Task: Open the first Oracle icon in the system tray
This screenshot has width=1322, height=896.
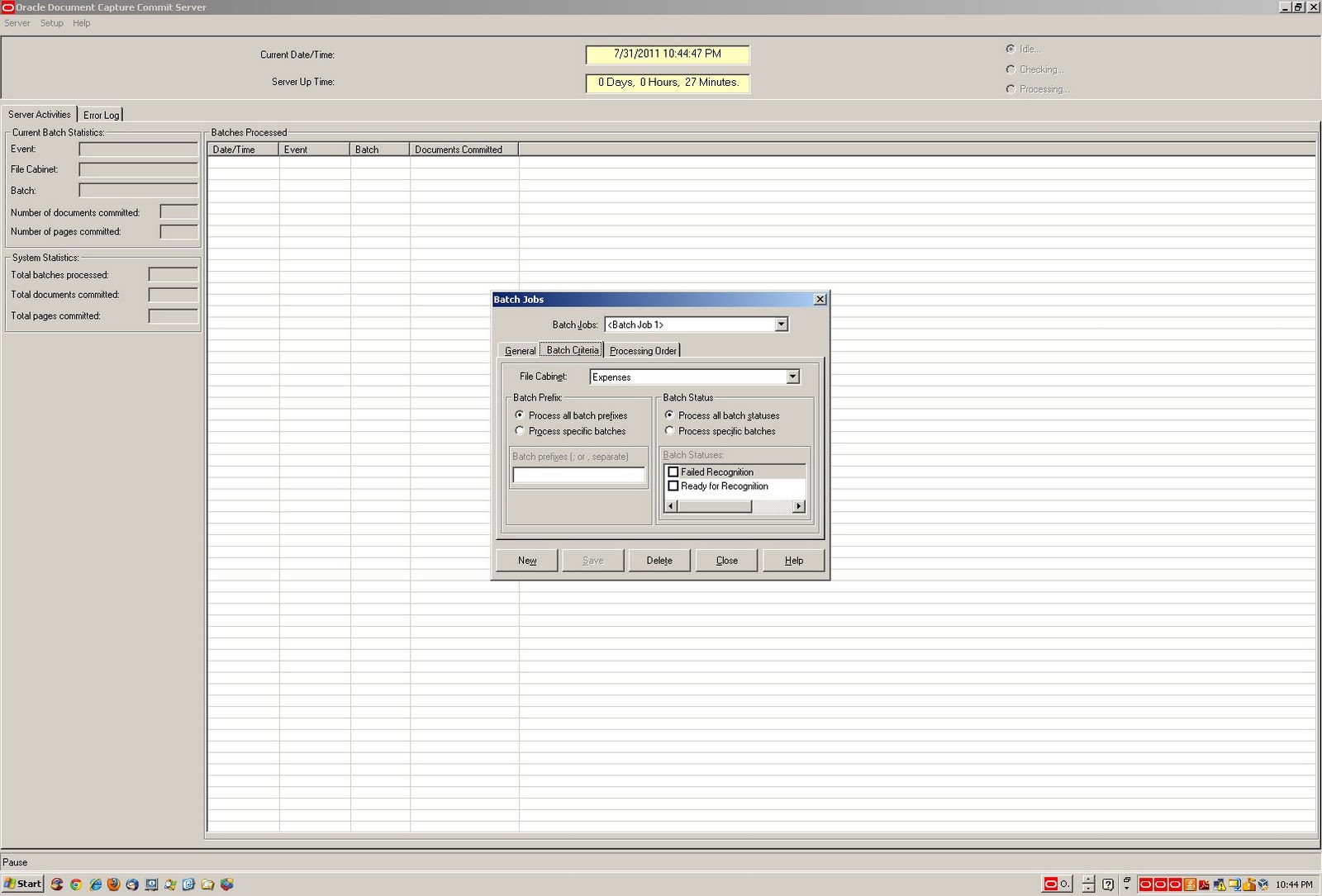Action: click(1145, 884)
